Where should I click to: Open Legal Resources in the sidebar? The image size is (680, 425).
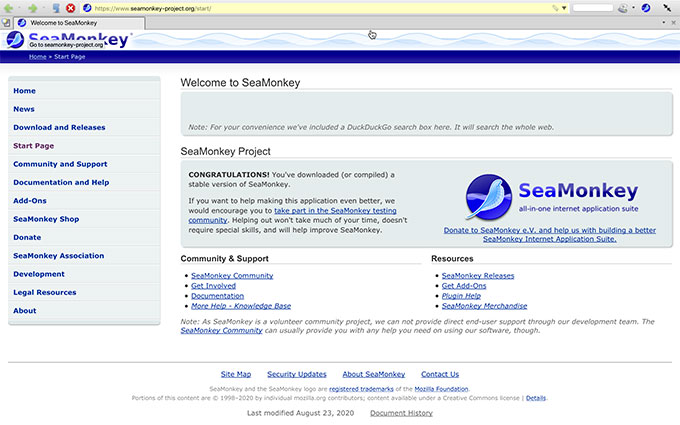45,292
